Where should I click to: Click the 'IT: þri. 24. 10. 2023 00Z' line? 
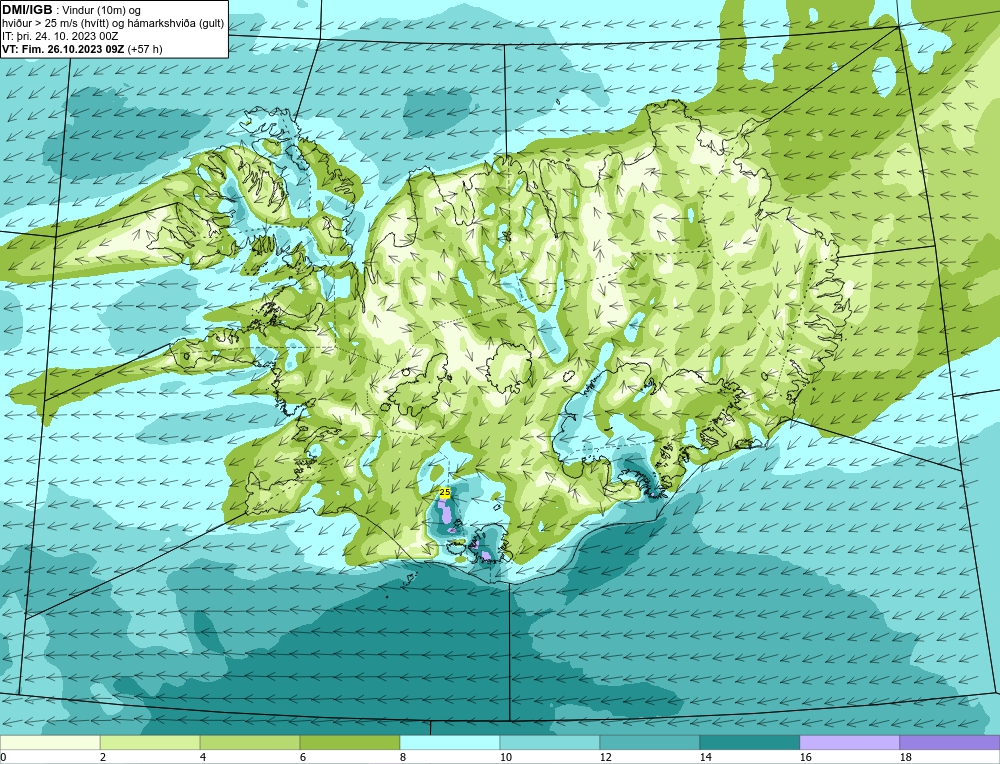click(60, 36)
